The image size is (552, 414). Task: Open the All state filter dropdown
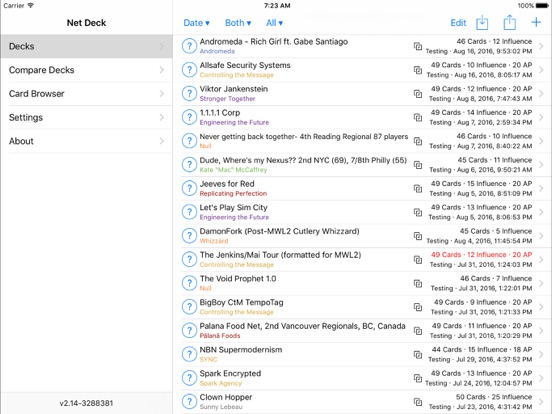pyautogui.click(x=274, y=23)
